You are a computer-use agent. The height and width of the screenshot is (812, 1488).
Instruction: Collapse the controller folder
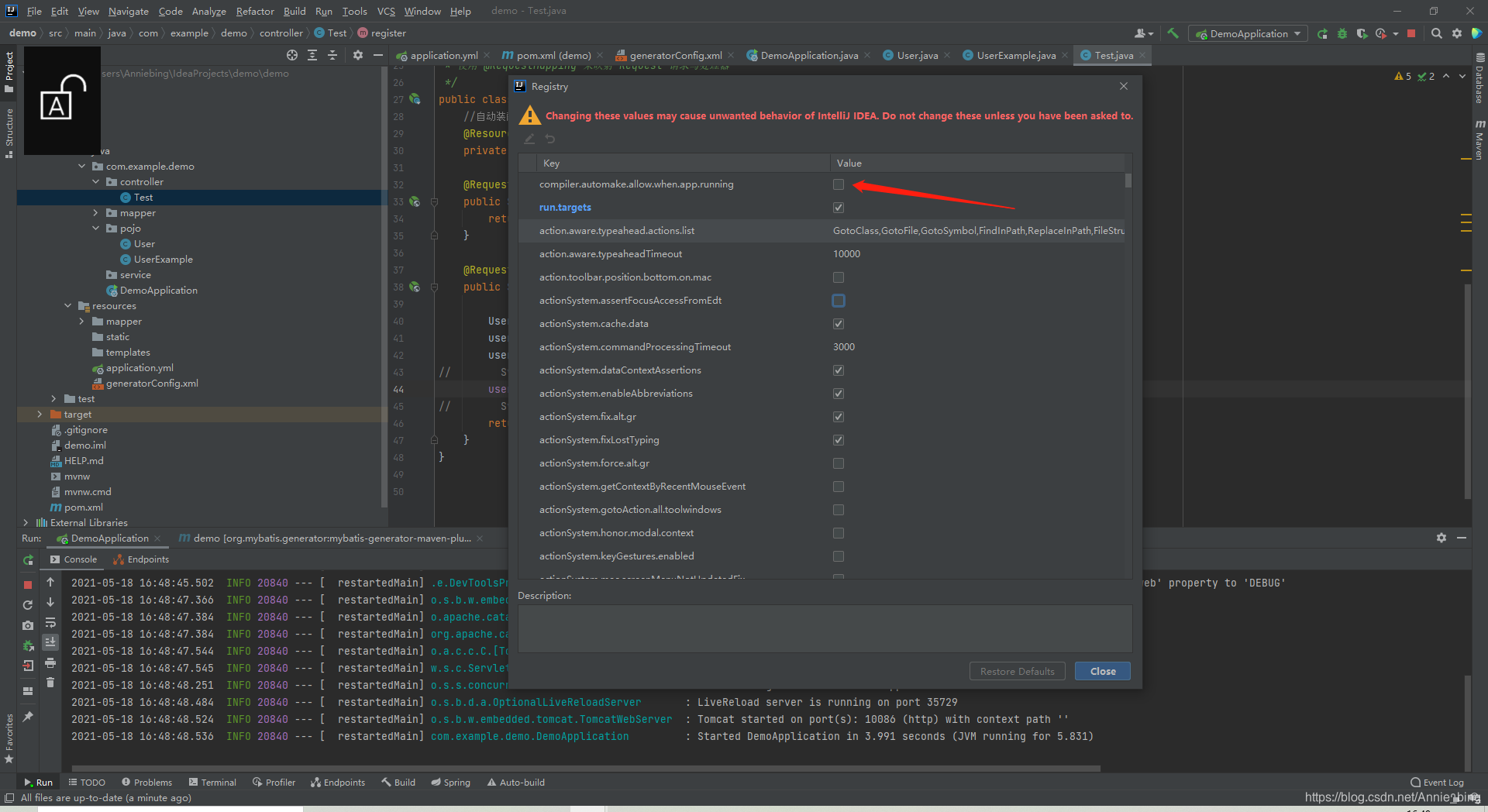pyautogui.click(x=96, y=181)
